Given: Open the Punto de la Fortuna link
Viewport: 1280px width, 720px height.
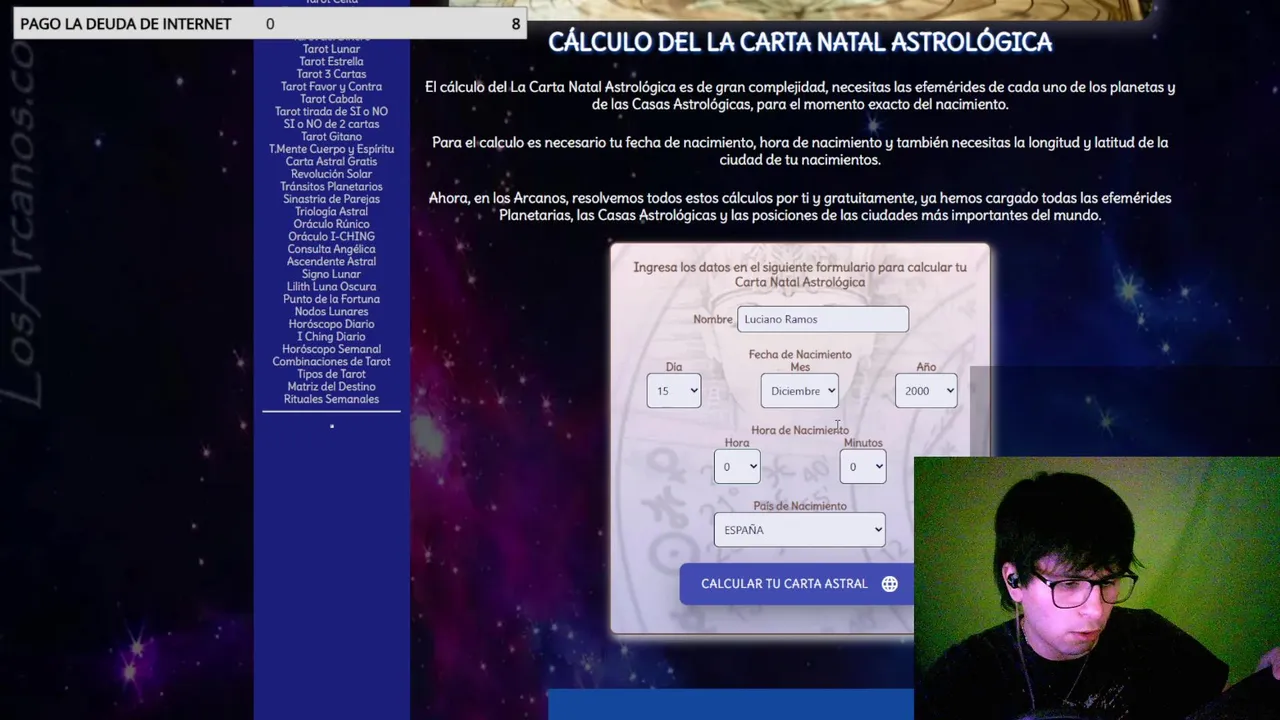Looking at the screenshot, I should tap(331, 299).
